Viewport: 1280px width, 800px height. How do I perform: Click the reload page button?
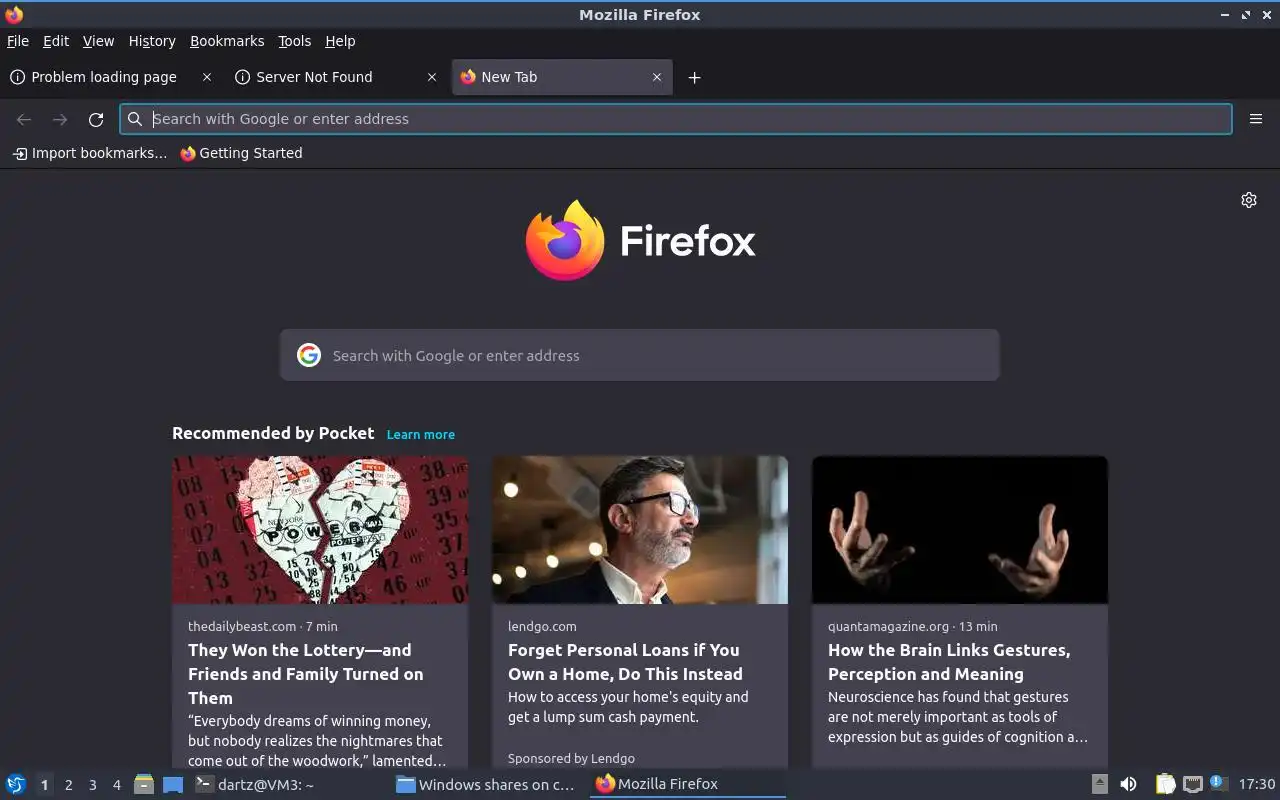[x=96, y=119]
